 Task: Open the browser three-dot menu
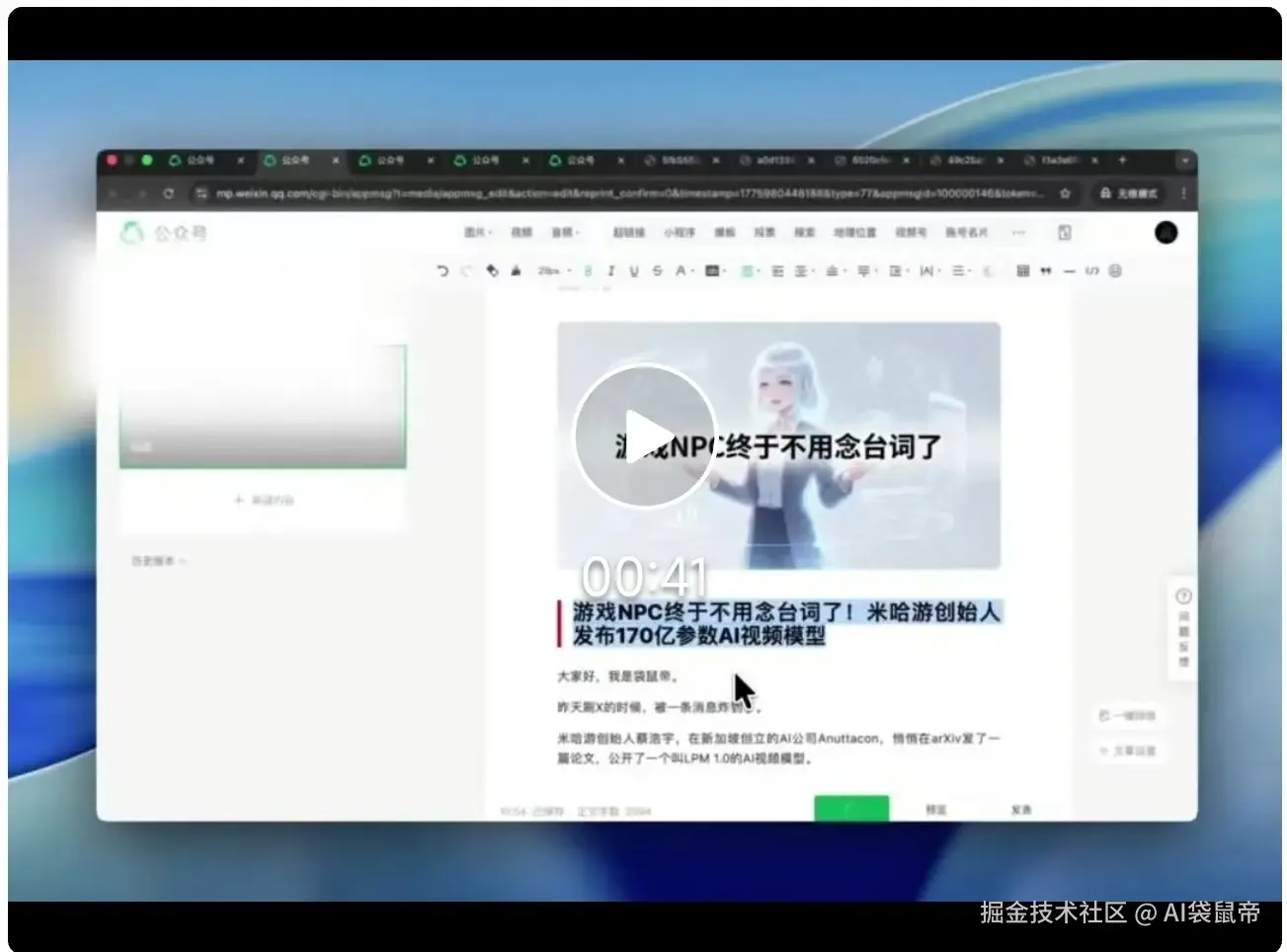tap(1183, 194)
